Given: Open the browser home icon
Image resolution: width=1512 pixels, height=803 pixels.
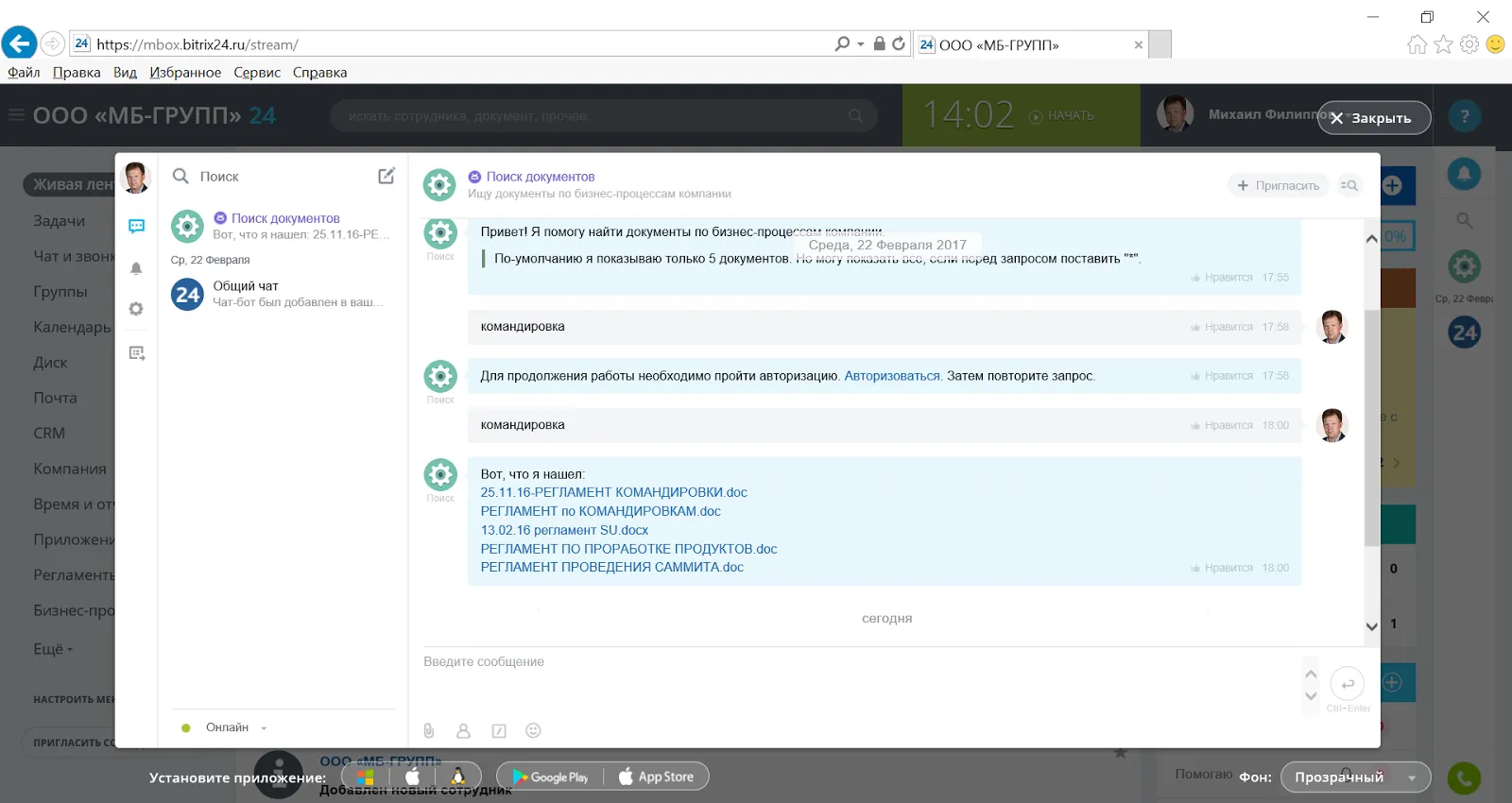Looking at the screenshot, I should 1417,44.
